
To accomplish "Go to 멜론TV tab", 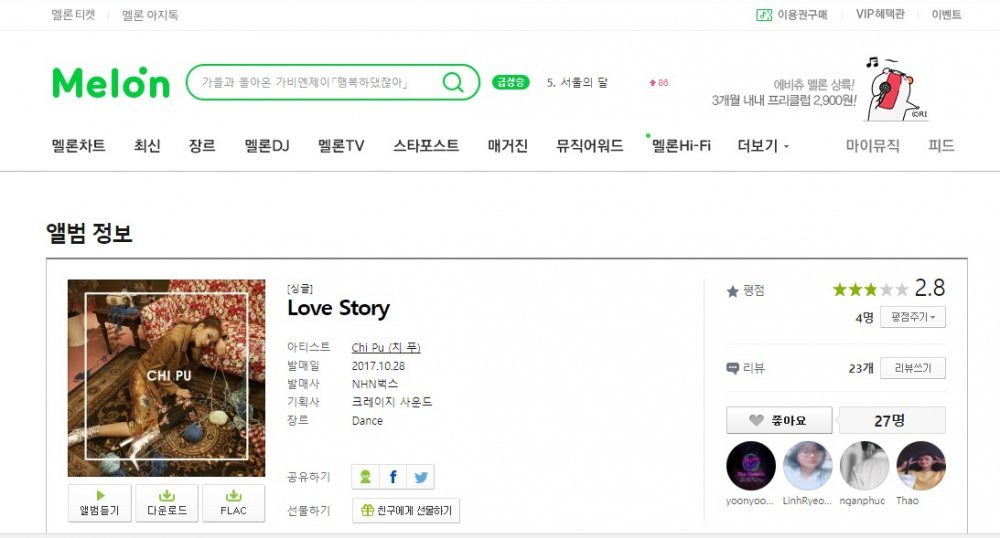I will coord(341,146).
